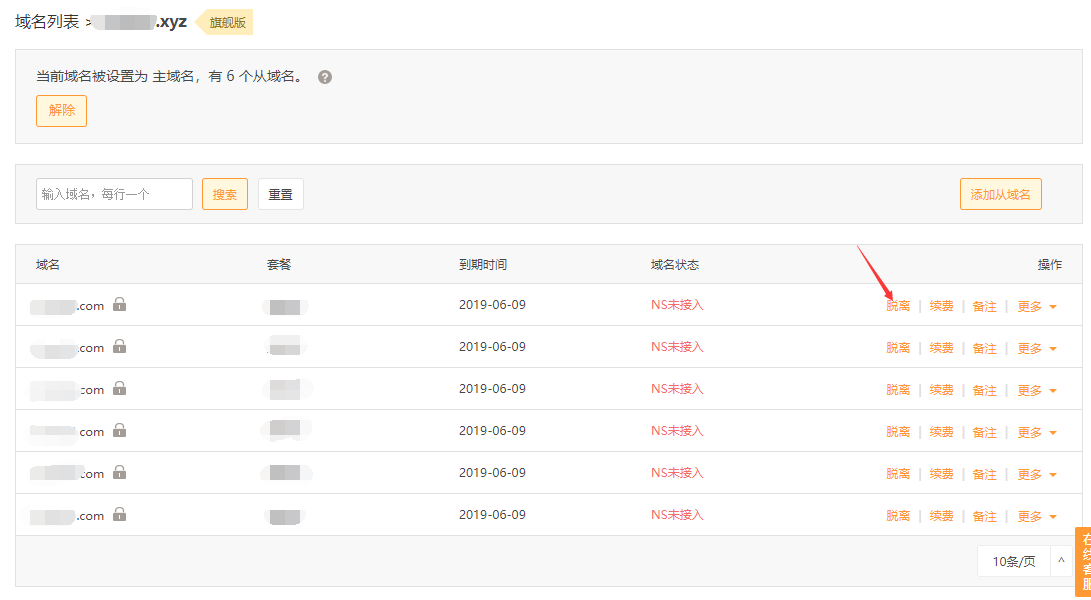
Task: Expand 更多 dropdown in fourth row
Action: click(1037, 432)
